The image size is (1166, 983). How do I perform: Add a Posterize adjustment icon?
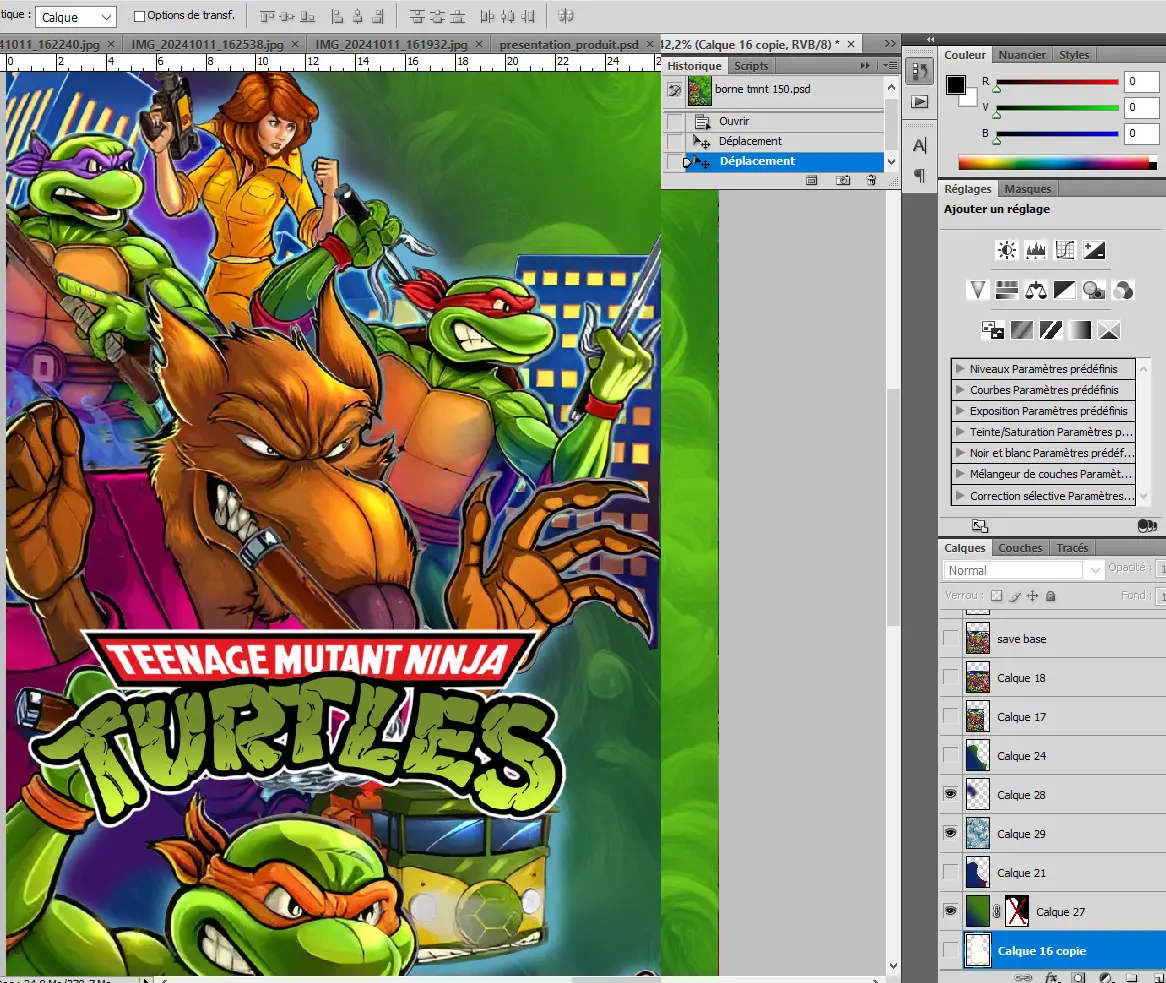pyautogui.click(x=1022, y=330)
